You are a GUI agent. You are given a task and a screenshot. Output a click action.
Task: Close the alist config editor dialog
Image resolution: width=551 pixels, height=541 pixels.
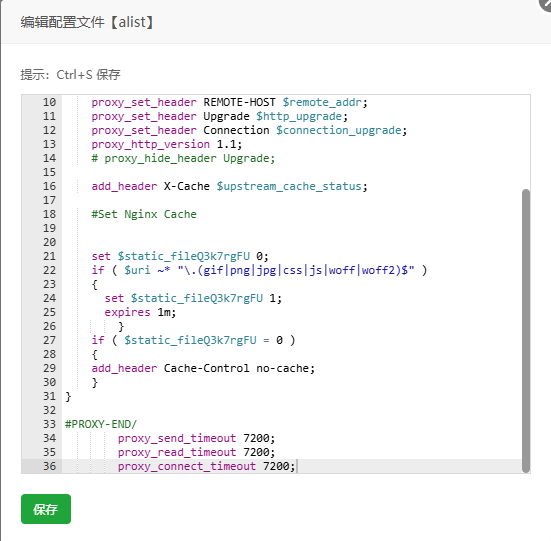(x=546, y=3)
